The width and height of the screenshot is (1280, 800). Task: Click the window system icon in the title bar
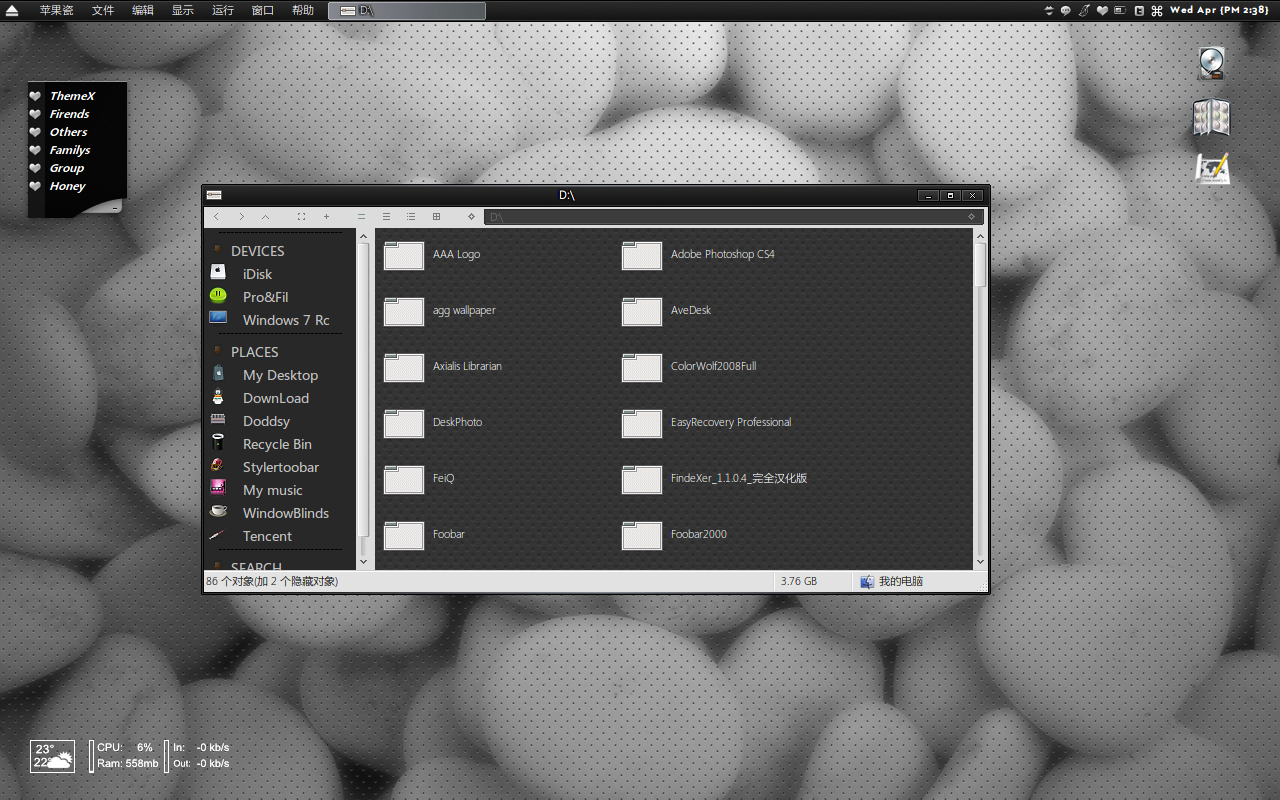point(214,195)
